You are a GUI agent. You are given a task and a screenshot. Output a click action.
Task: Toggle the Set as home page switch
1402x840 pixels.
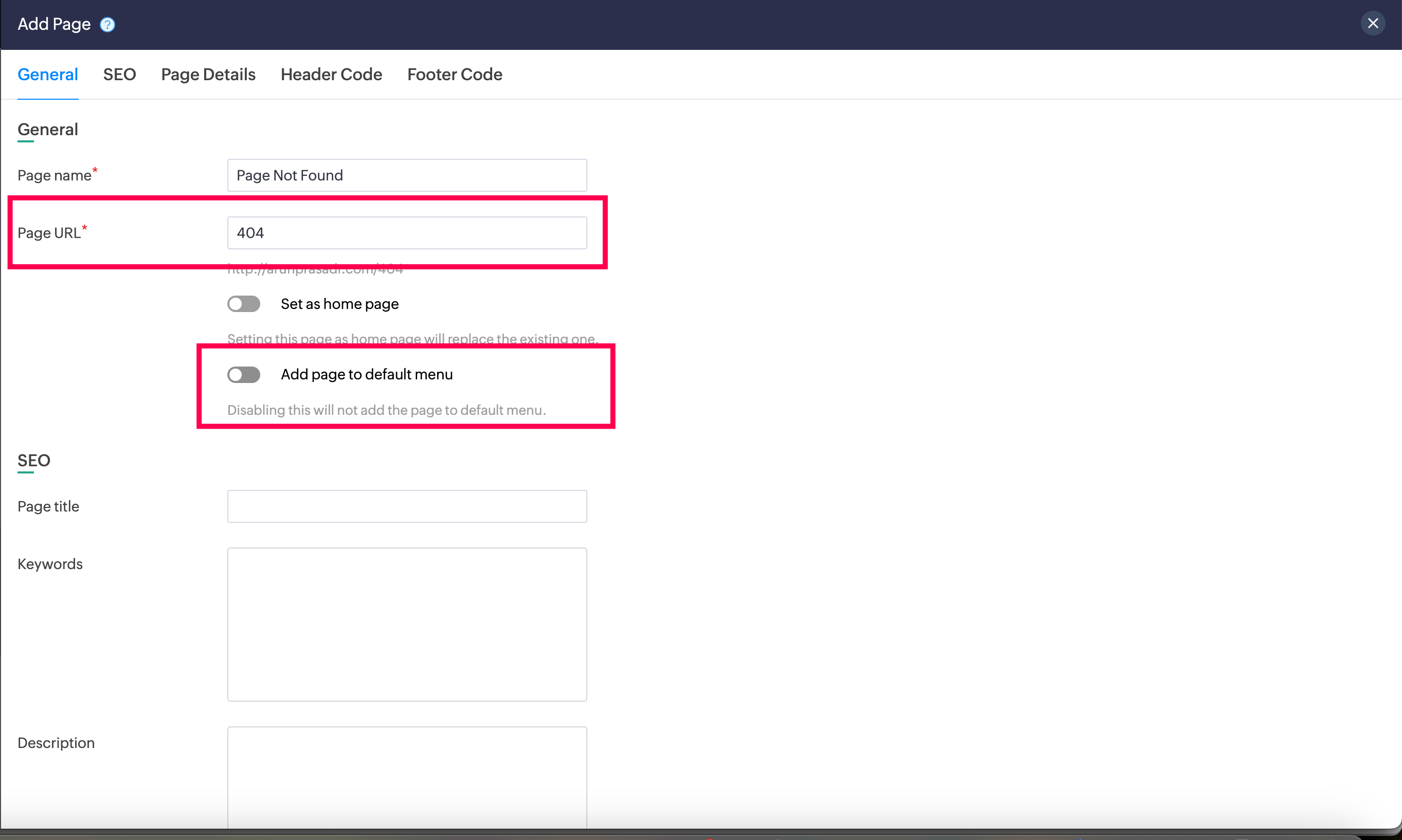(x=243, y=304)
